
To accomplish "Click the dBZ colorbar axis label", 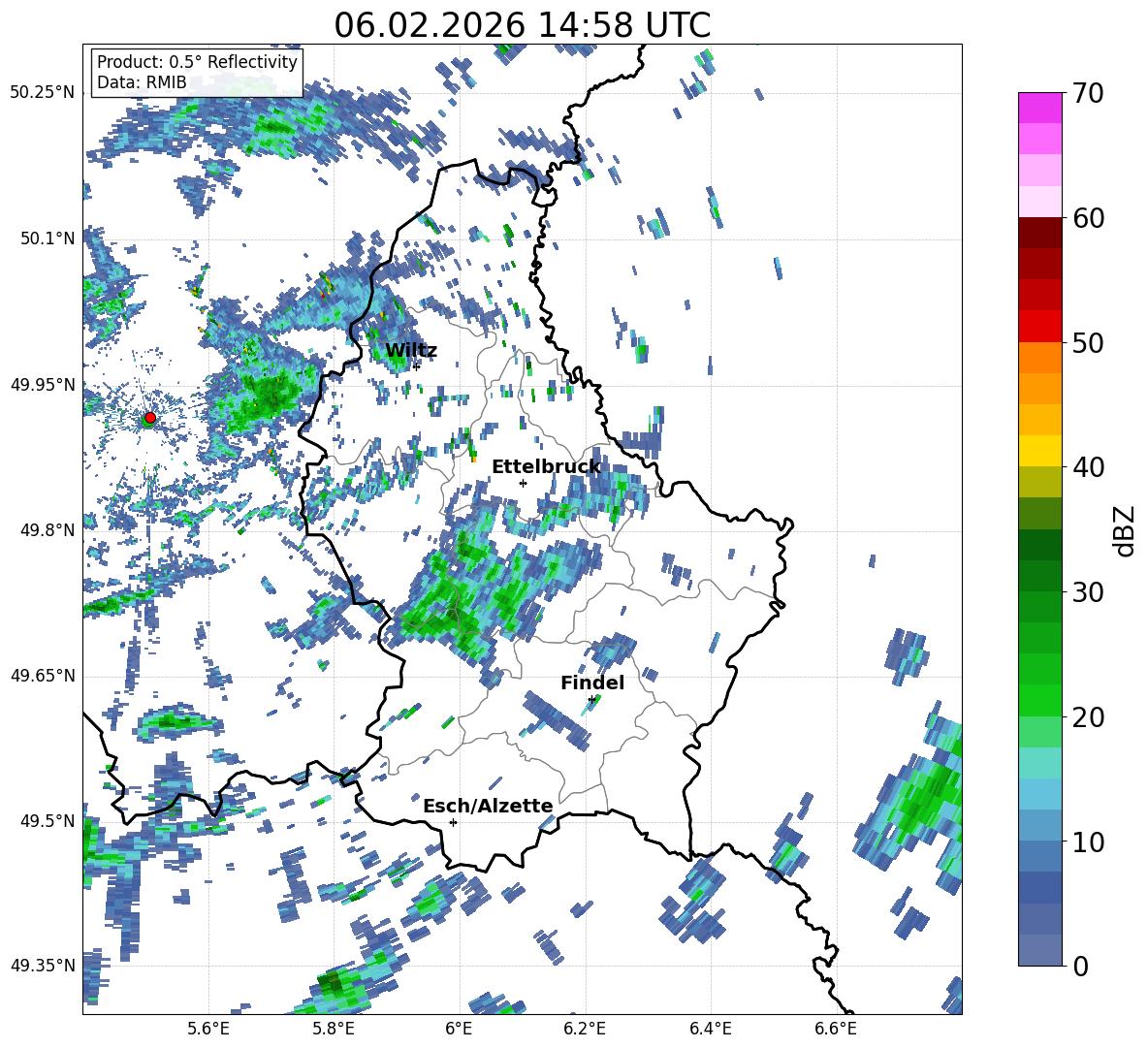I will tap(1126, 530).
